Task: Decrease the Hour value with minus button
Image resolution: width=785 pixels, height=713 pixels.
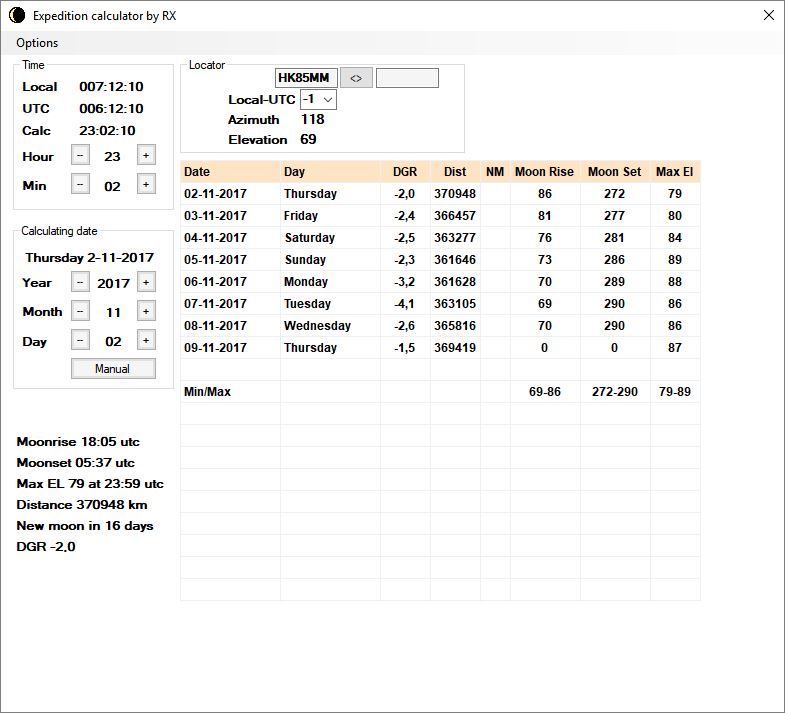Action: pos(81,155)
